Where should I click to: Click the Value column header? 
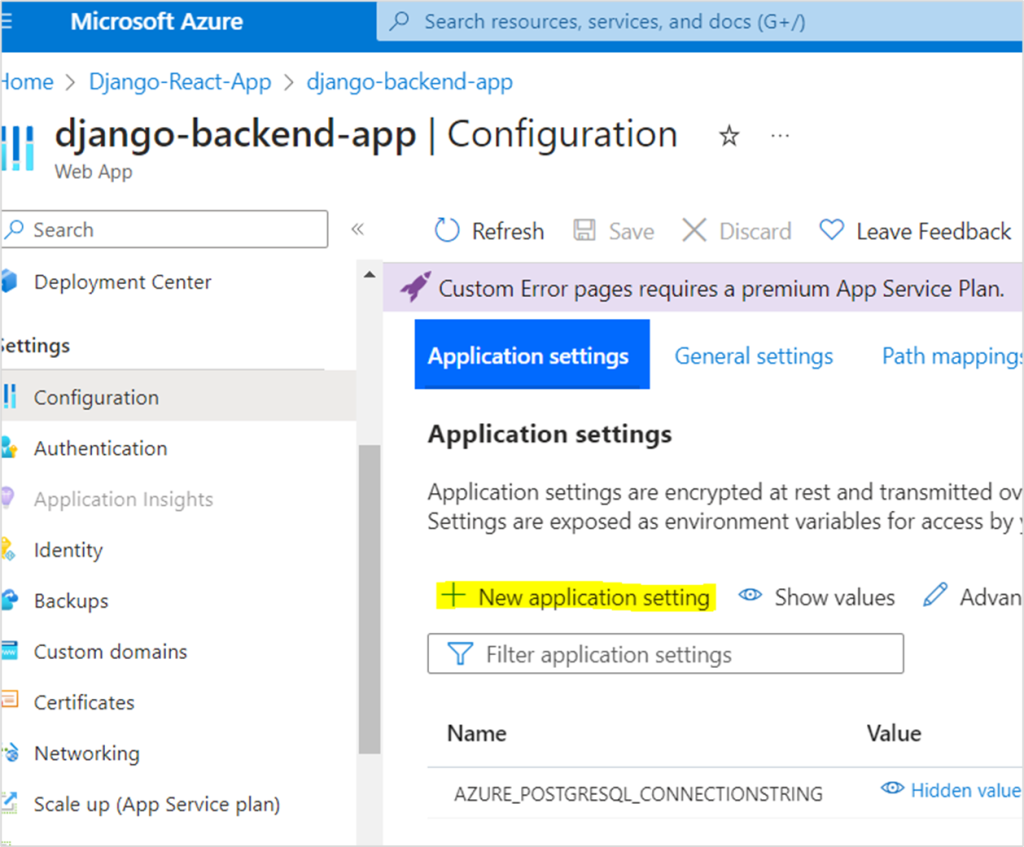[893, 733]
